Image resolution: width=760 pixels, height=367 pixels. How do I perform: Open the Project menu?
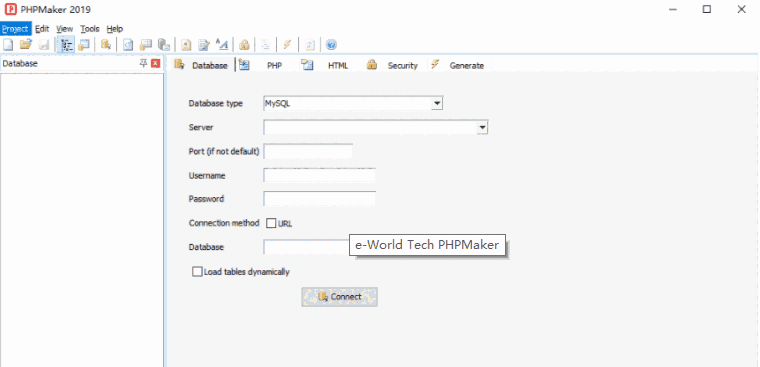tap(16, 29)
